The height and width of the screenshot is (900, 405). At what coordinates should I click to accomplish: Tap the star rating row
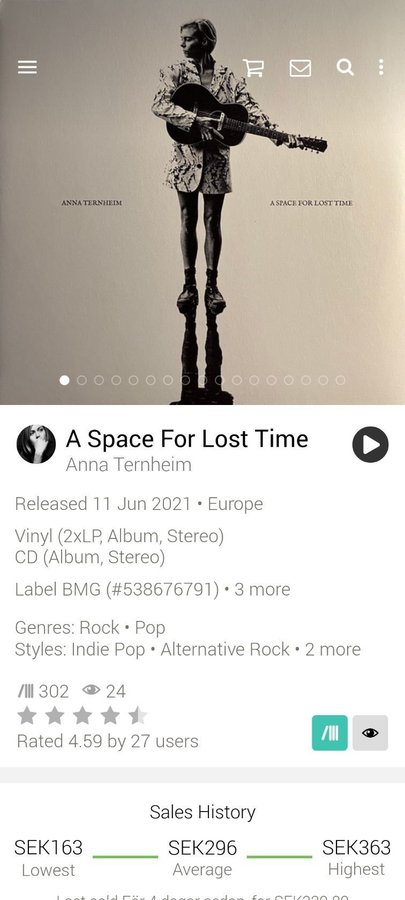coord(82,716)
